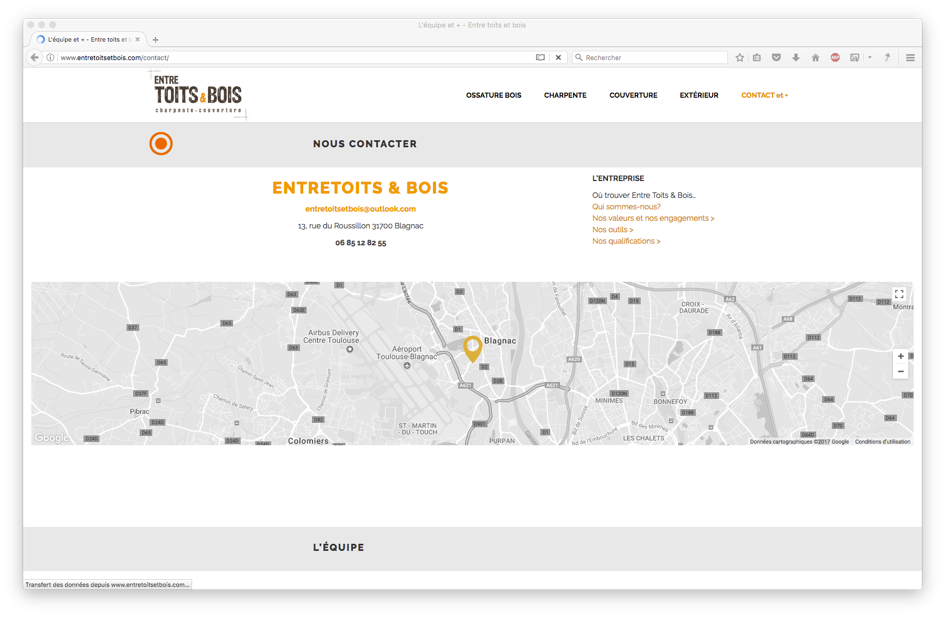Open the EXTÉRIEUR menu item
This screenshot has width=945, height=617.
[699, 95]
